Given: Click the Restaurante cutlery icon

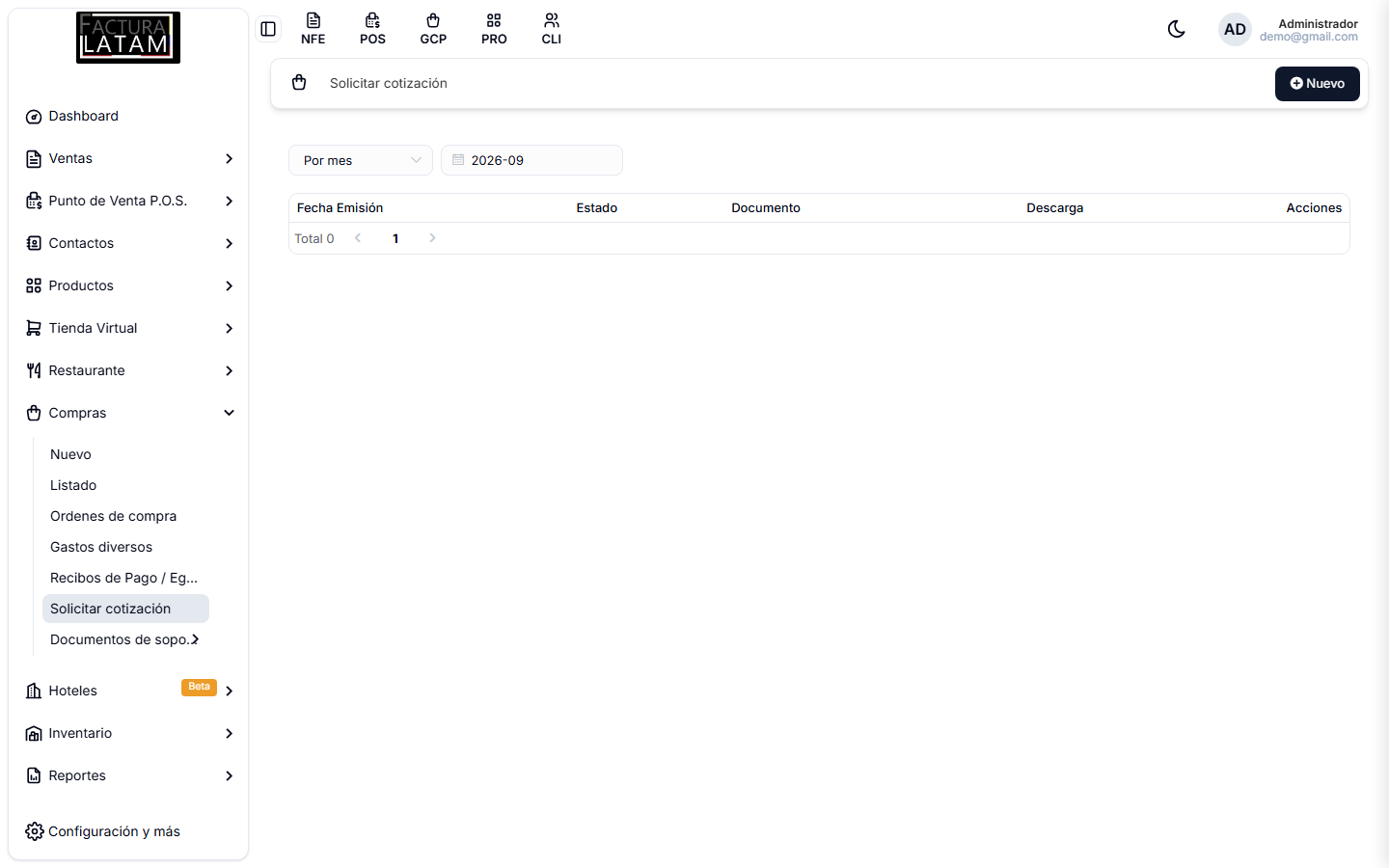Looking at the screenshot, I should 34,370.
